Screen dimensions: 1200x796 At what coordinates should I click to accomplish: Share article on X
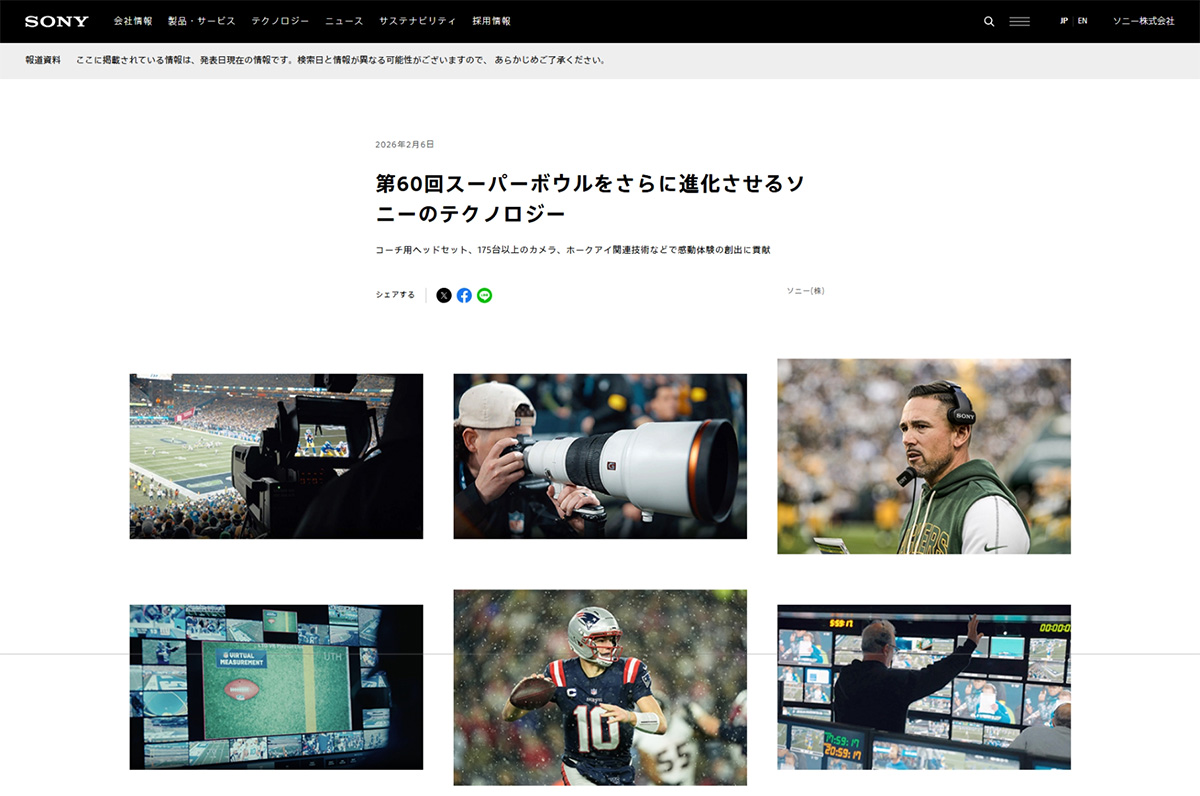pos(444,295)
